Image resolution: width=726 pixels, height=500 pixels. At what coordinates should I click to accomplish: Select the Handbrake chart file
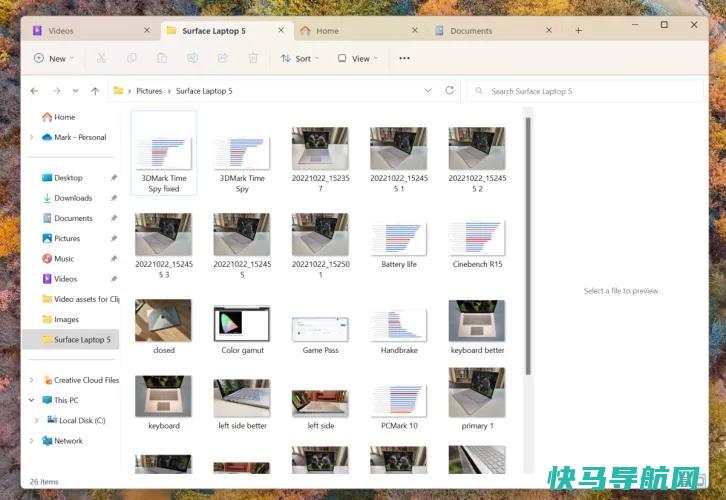point(399,329)
